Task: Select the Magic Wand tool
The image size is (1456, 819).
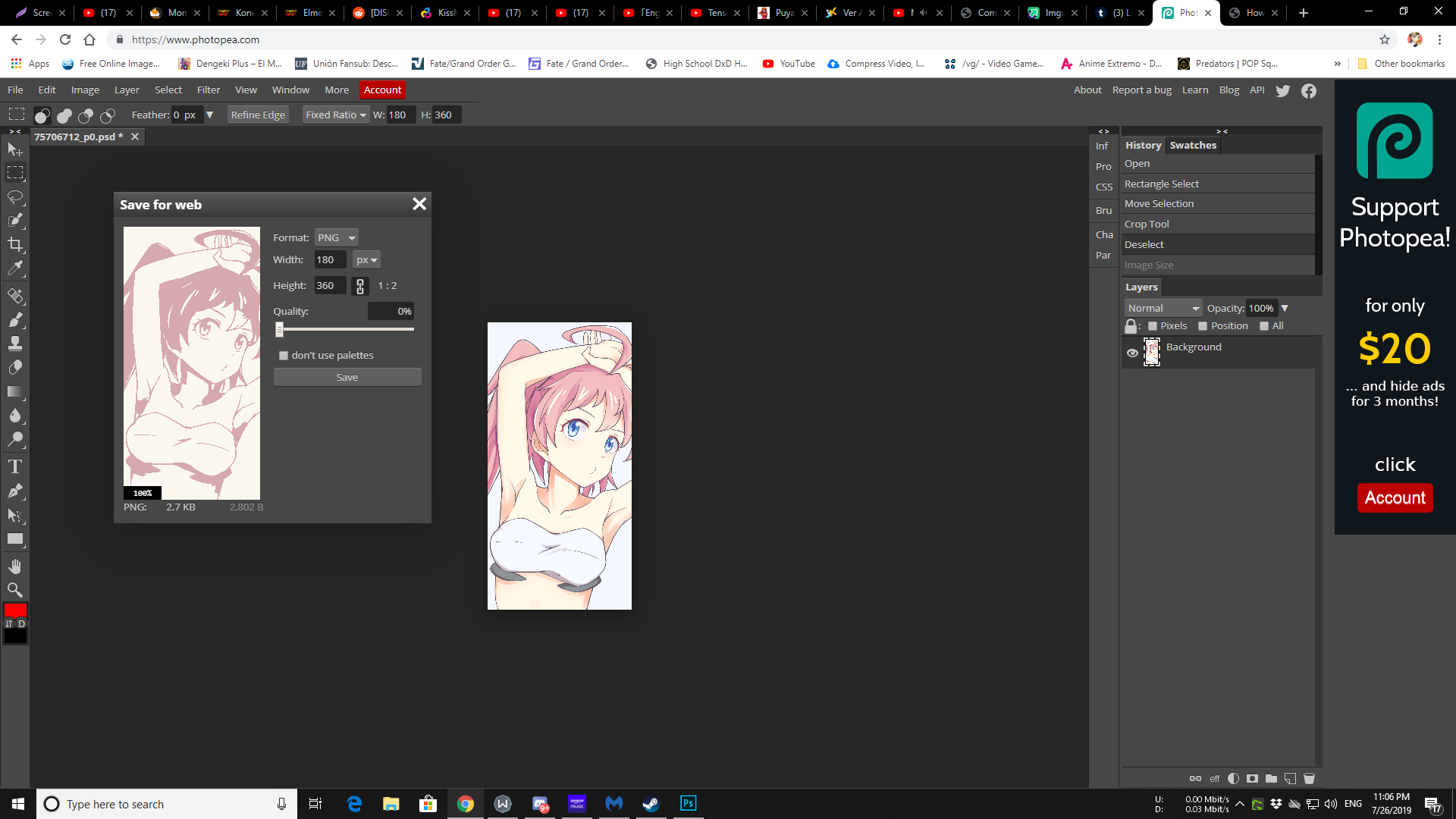Action: 15,221
